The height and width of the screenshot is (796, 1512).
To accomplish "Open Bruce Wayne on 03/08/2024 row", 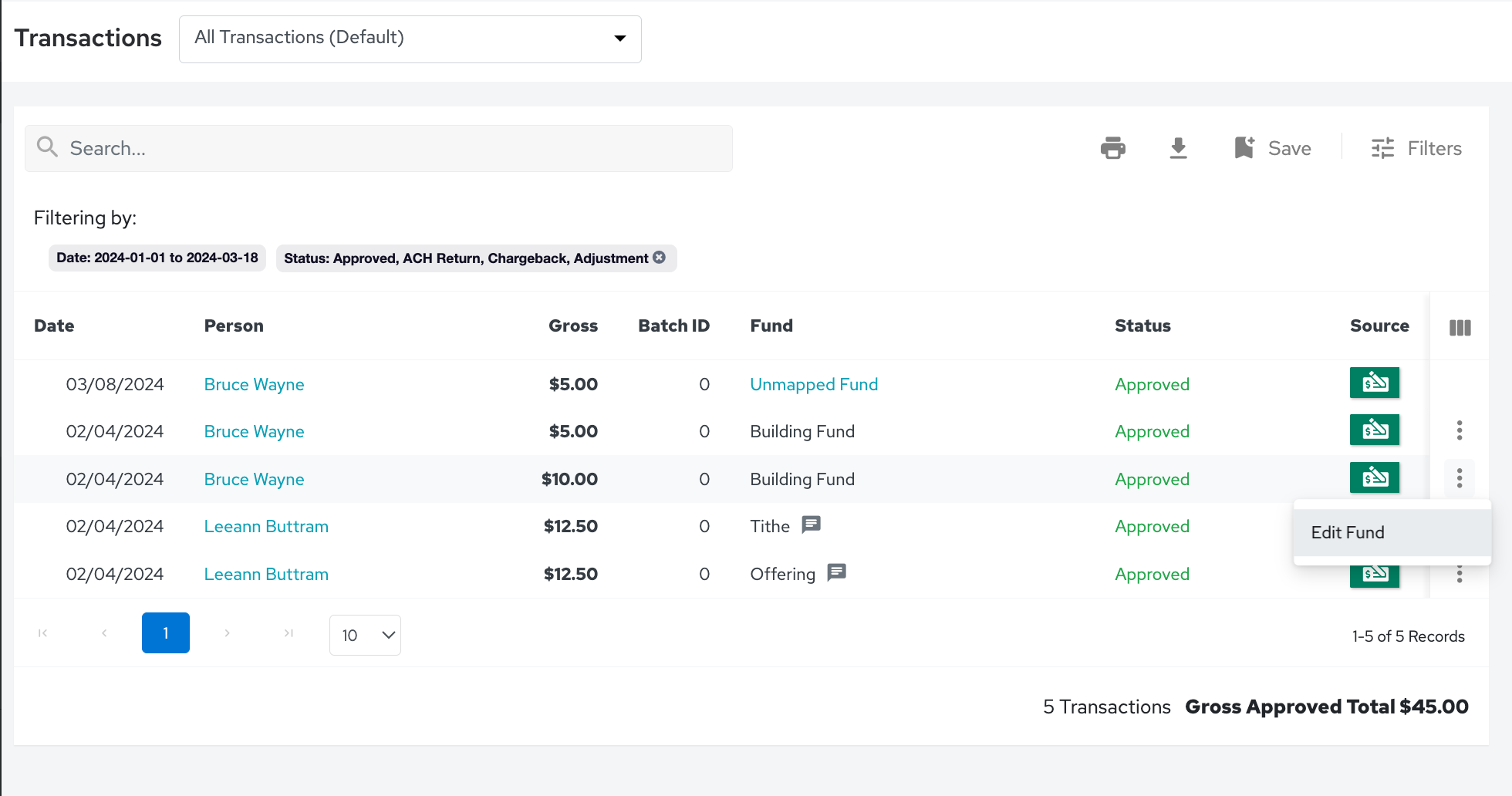I will point(254,384).
